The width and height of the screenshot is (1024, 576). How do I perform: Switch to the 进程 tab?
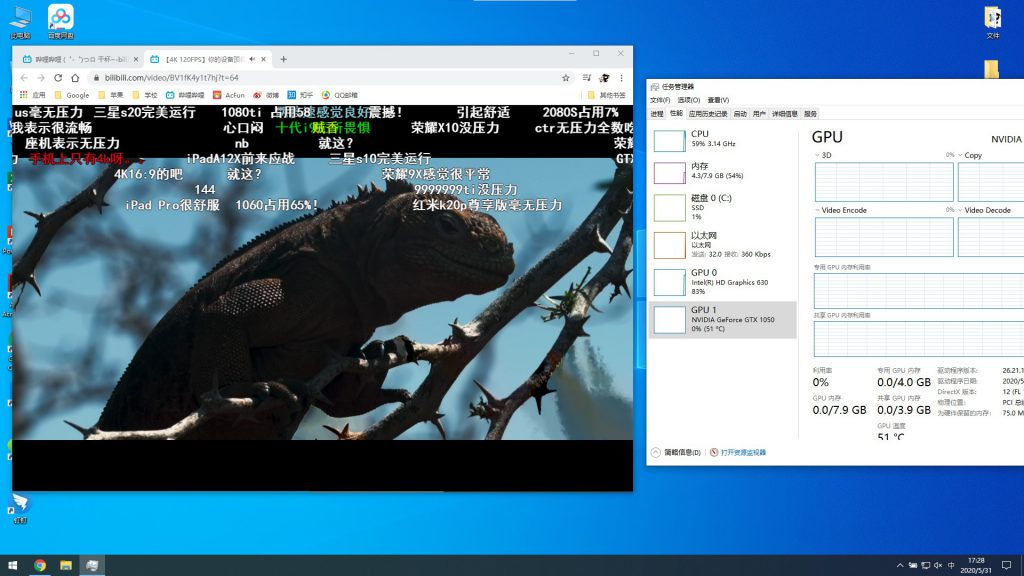pyautogui.click(x=657, y=114)
